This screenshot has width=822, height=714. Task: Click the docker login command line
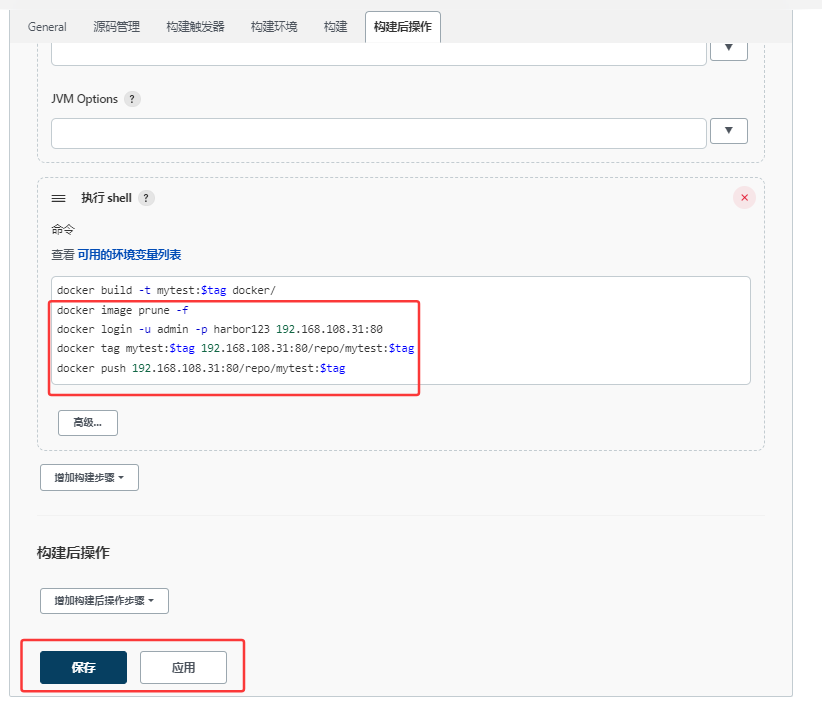(x=220, y=329)
